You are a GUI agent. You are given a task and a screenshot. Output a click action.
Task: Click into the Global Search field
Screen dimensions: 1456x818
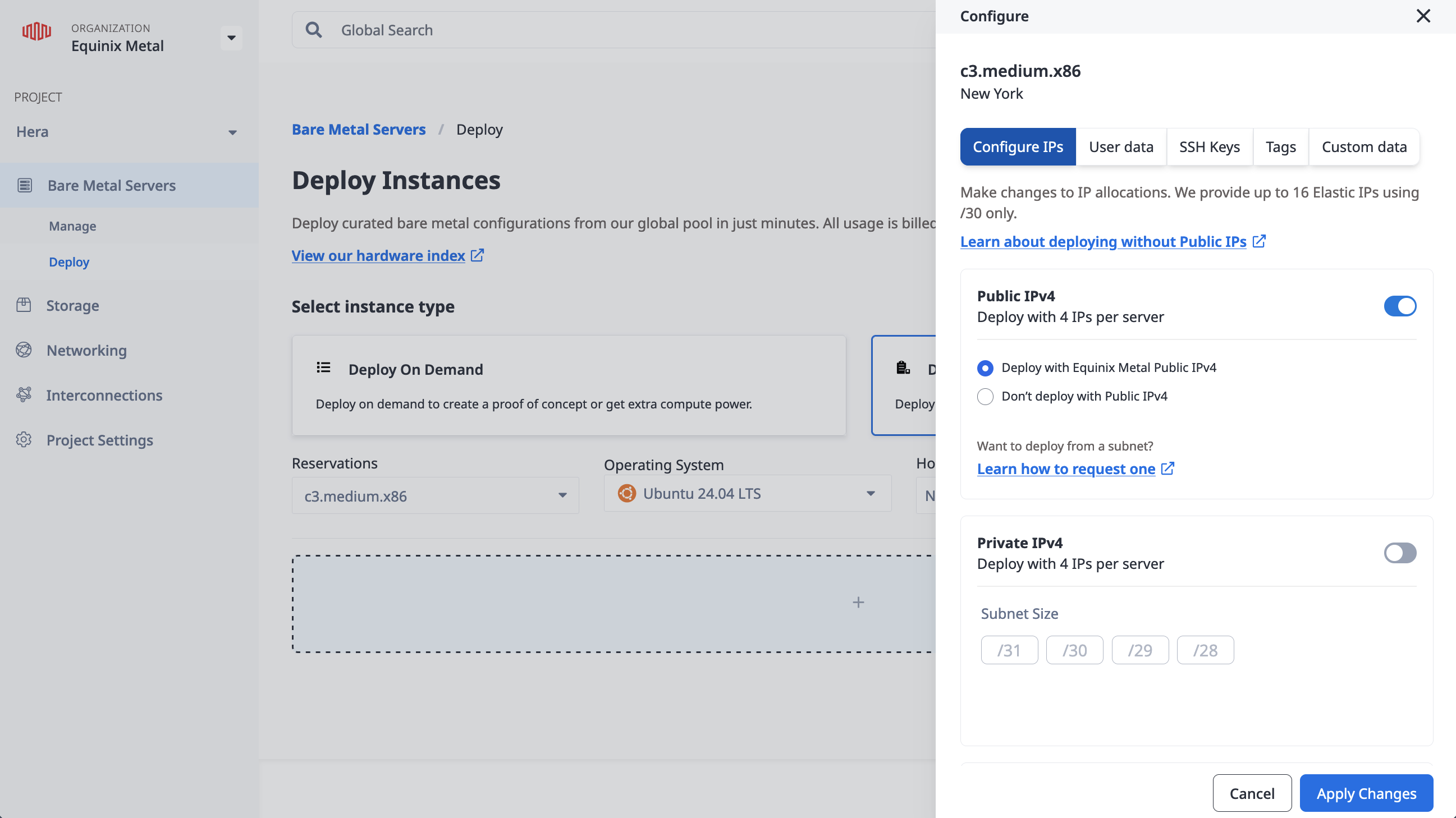613,30
